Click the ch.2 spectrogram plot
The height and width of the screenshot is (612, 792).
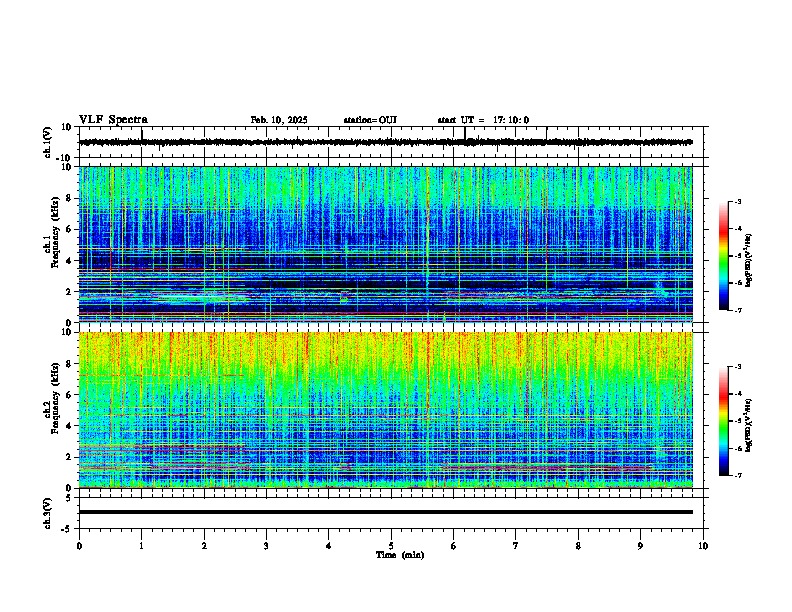coord(385,410)
